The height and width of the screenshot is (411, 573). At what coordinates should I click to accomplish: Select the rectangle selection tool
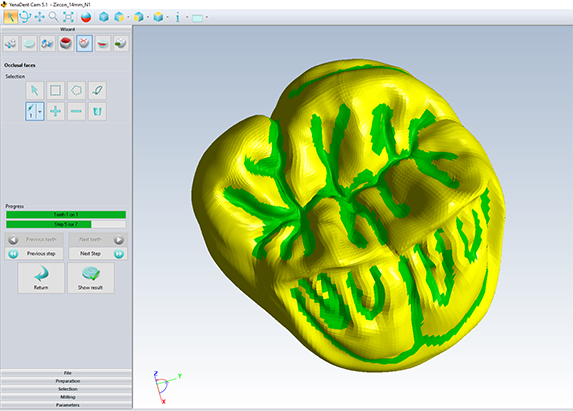point(56,90)
